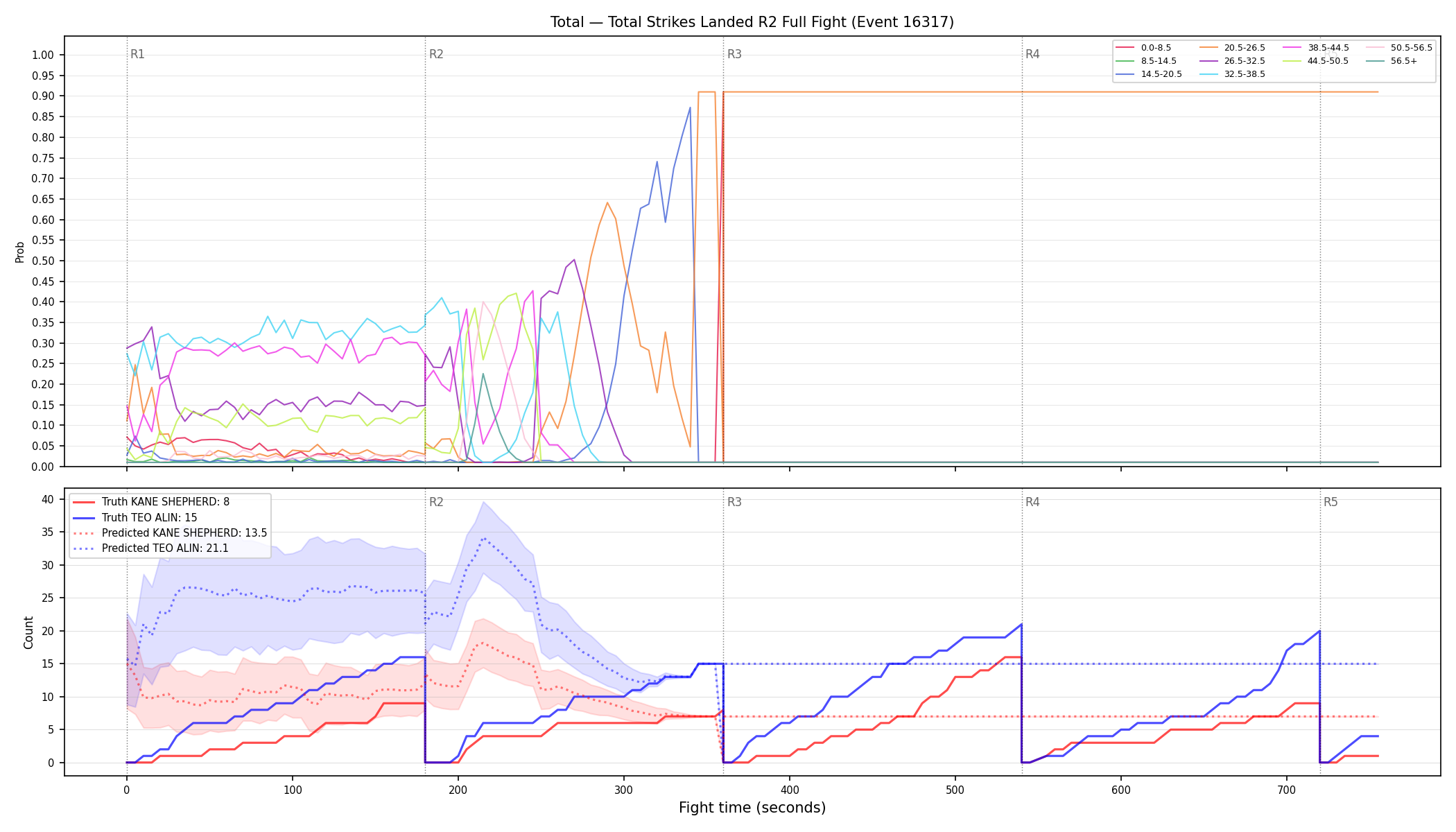Click legend entry Predicted TEO ALIN: 21.1
This screenshot has width=1456, height=832.
pyautogui.click(x=165, y=548)
